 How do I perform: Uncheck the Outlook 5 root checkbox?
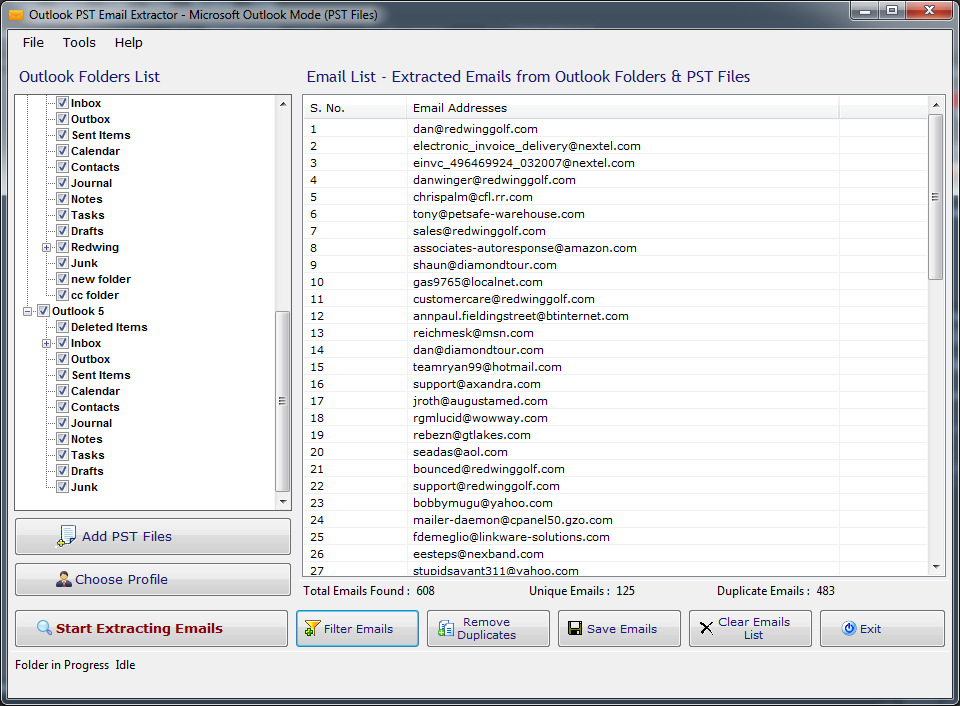43,311
